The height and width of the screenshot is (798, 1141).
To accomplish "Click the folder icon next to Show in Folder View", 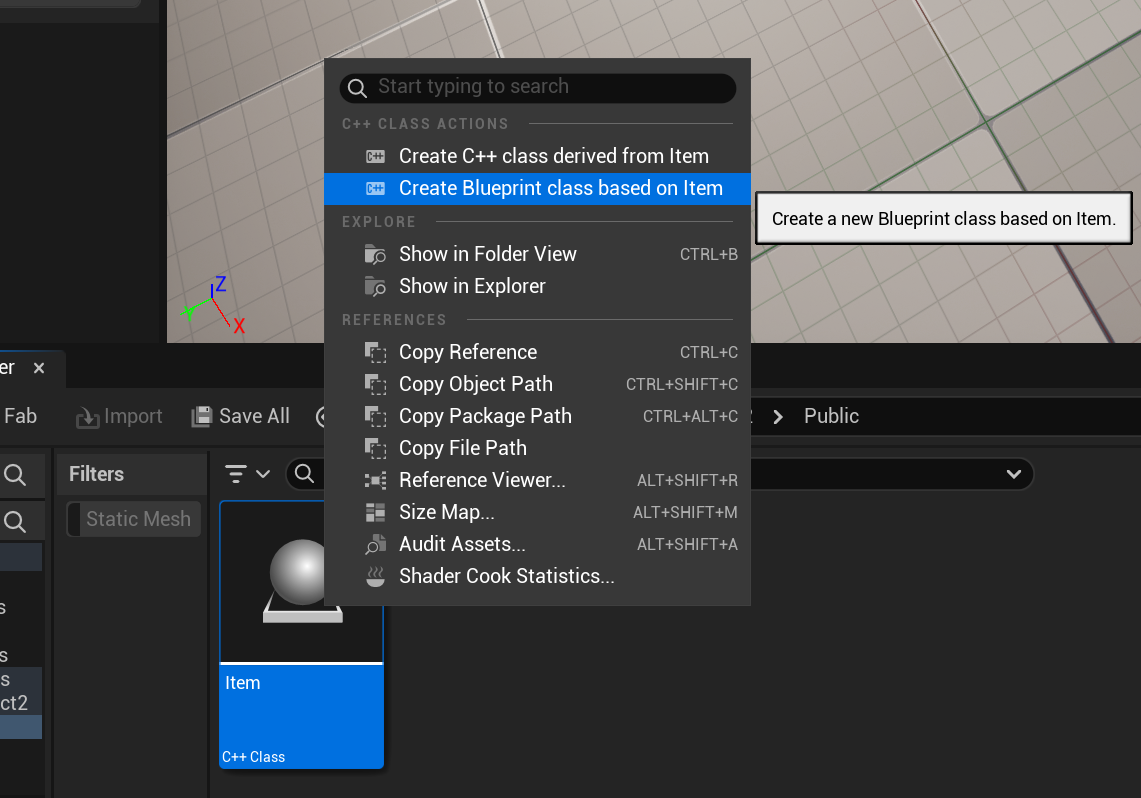I will [375, 254].
